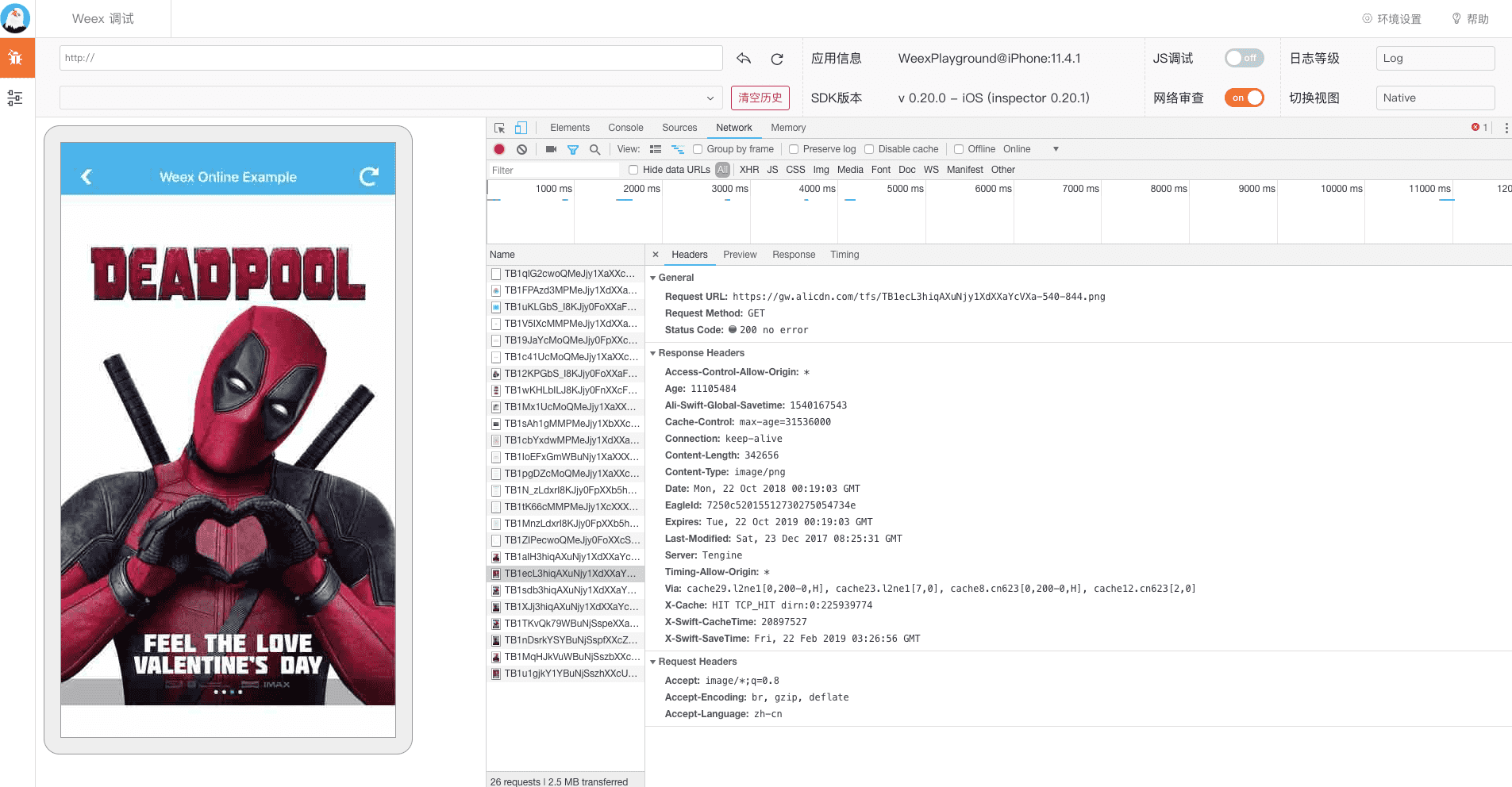Click the network Filter text field
Image resolution: width=1512 pixels, height=787 pixels.
(552, 171)
